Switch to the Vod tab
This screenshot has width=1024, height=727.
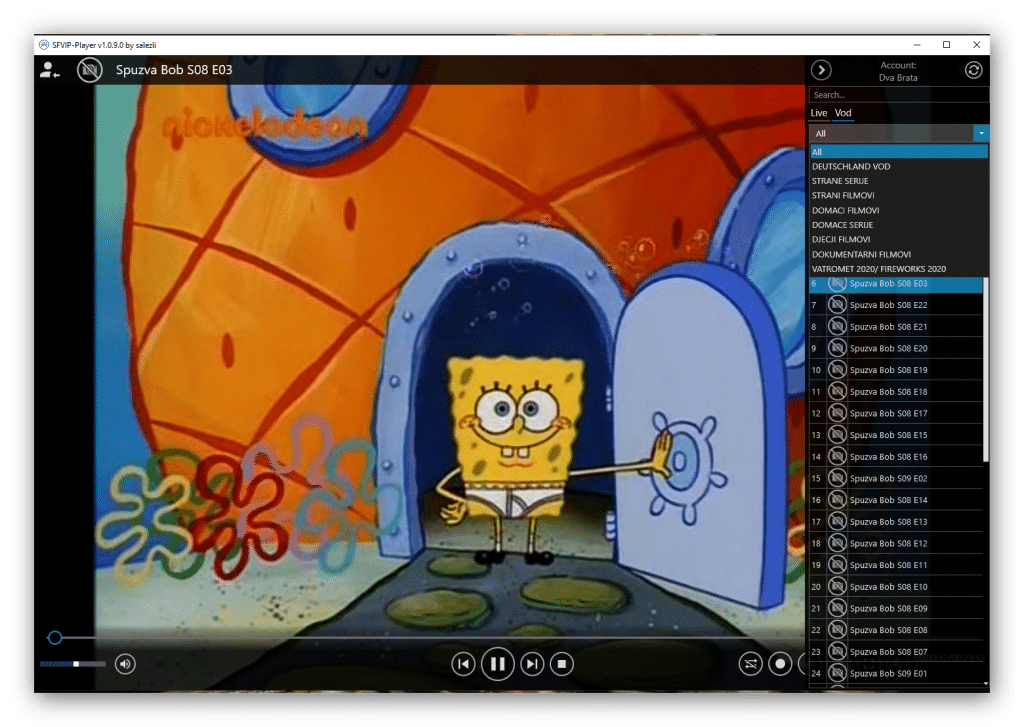pos(843,113)
